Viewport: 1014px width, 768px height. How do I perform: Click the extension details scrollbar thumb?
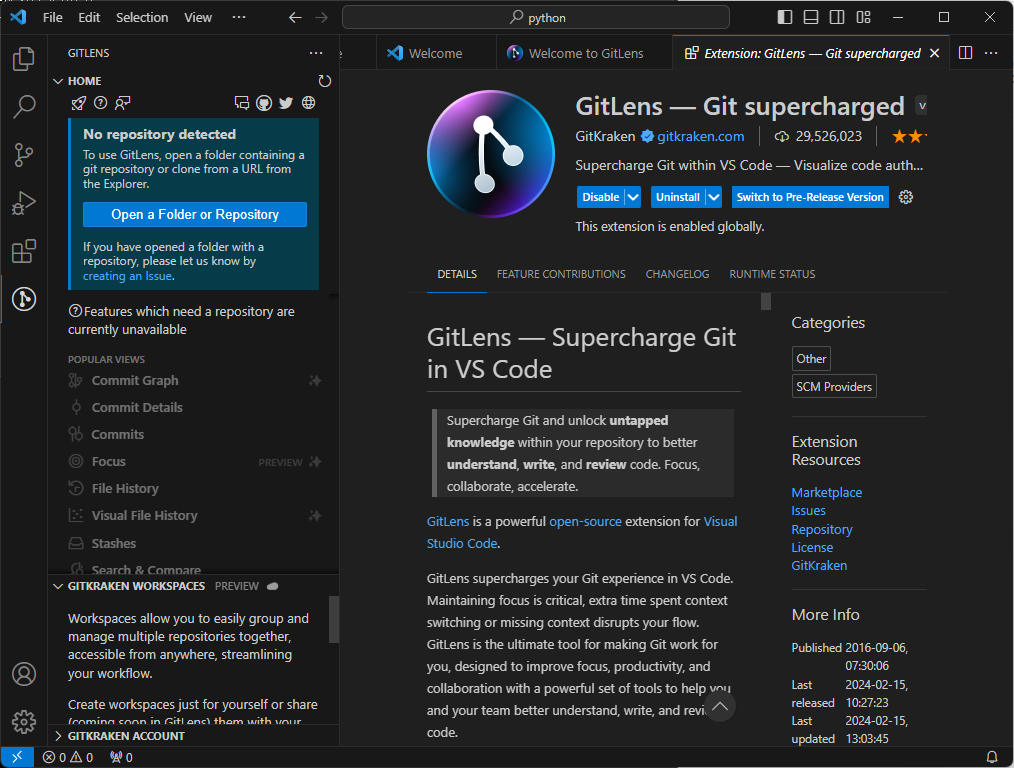[766, 302]
